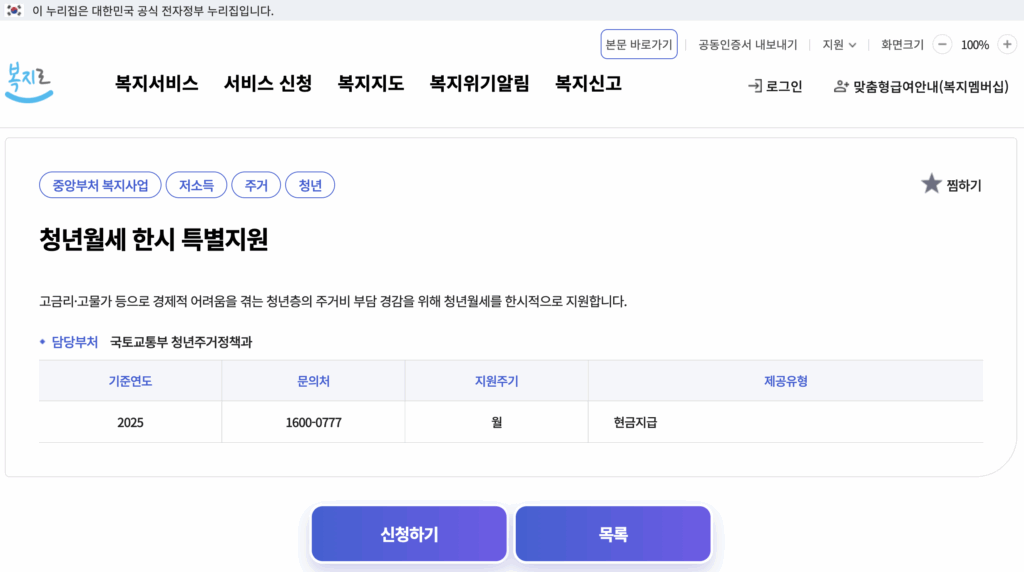Viewport: 1024px width, 572px height.
Task: Select the 청년 tag
Action: point(310,185)
